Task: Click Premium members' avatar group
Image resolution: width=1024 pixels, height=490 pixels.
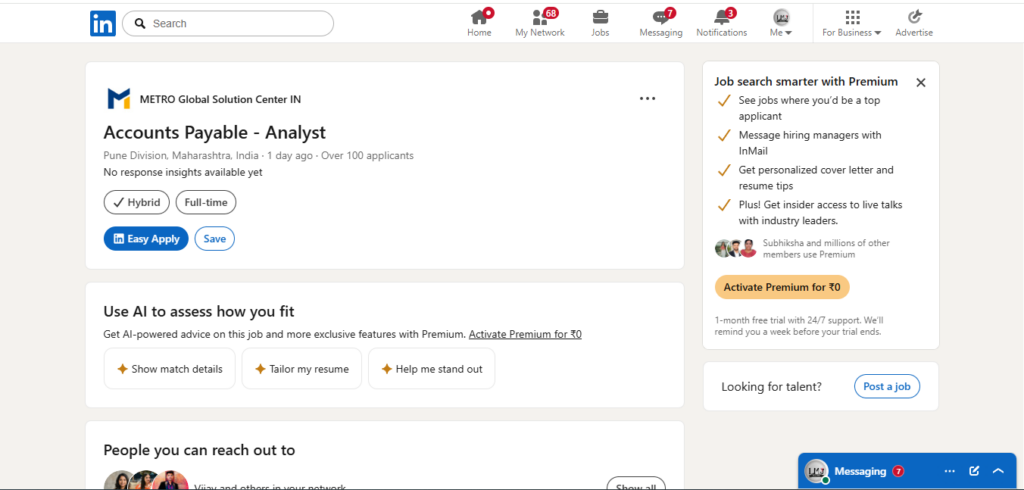Action: [736, 248]
